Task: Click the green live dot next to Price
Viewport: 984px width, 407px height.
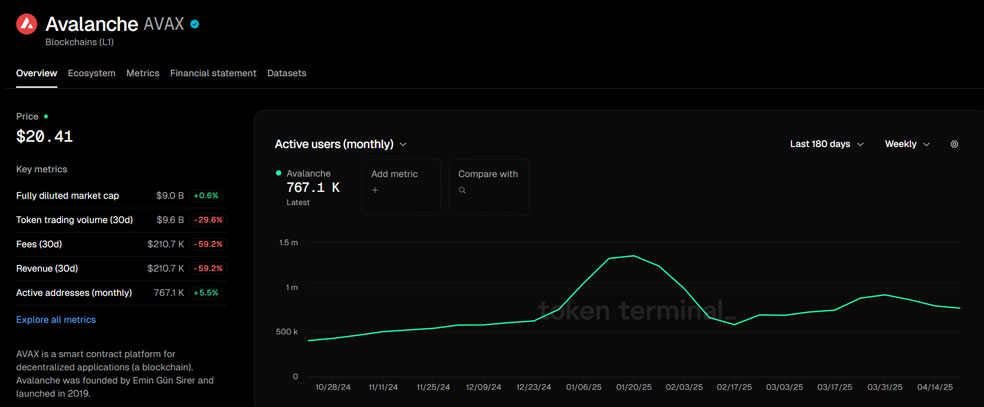Action: (46, 116)
